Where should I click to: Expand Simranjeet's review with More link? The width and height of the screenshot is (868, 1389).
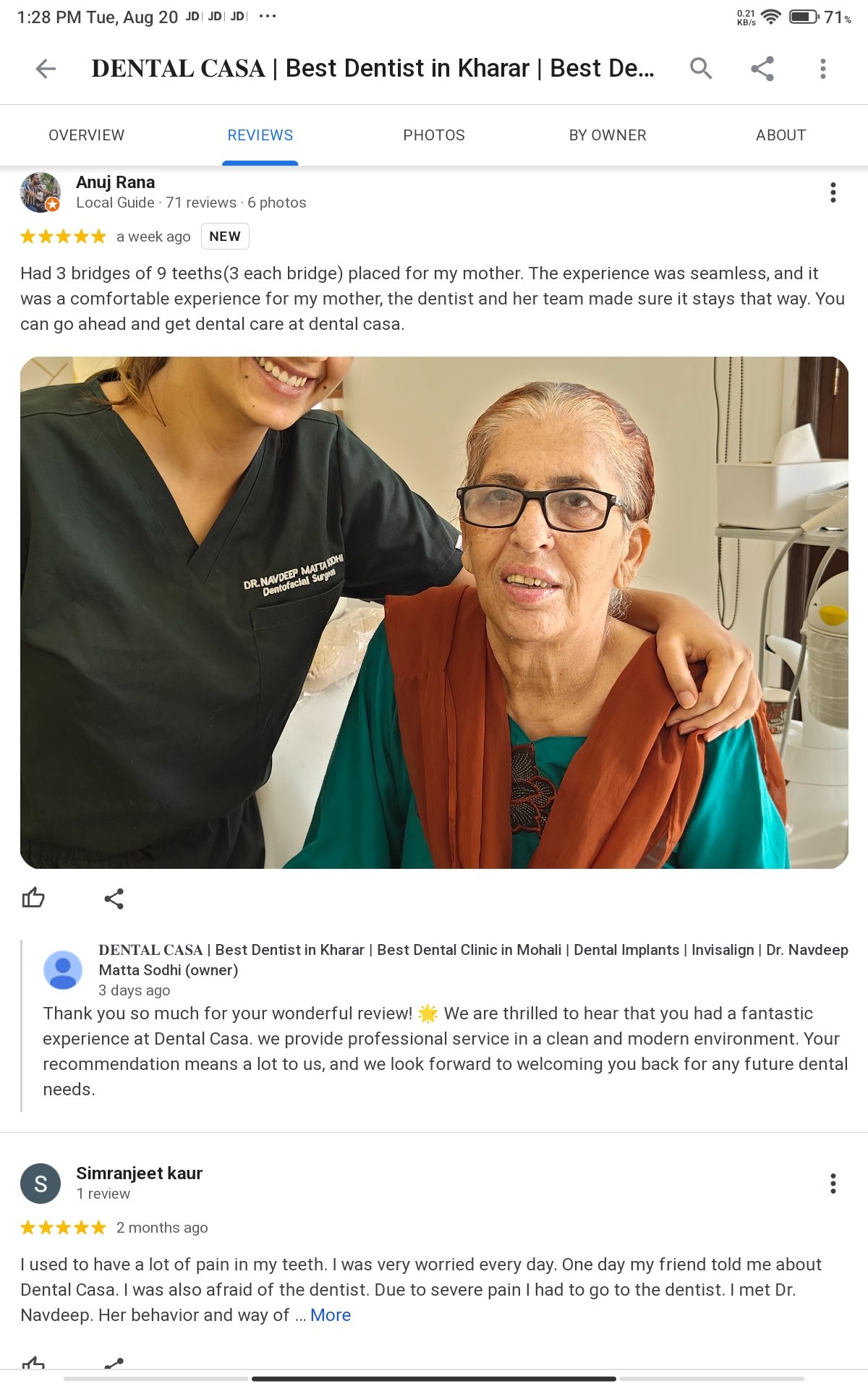(x=331, y=1315)
